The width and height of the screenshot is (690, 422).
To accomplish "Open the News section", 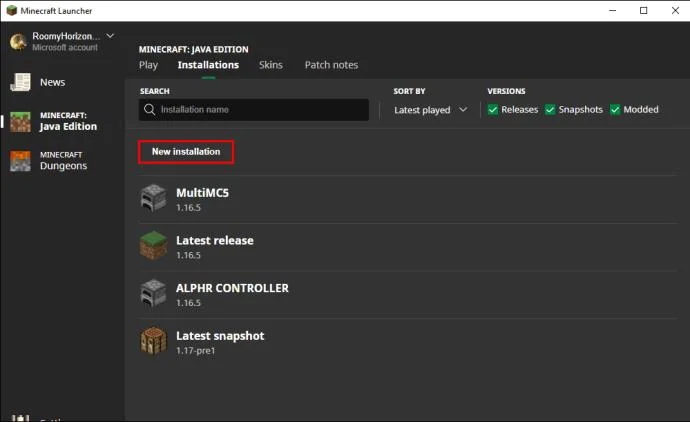I will click(x=38, y=82).
